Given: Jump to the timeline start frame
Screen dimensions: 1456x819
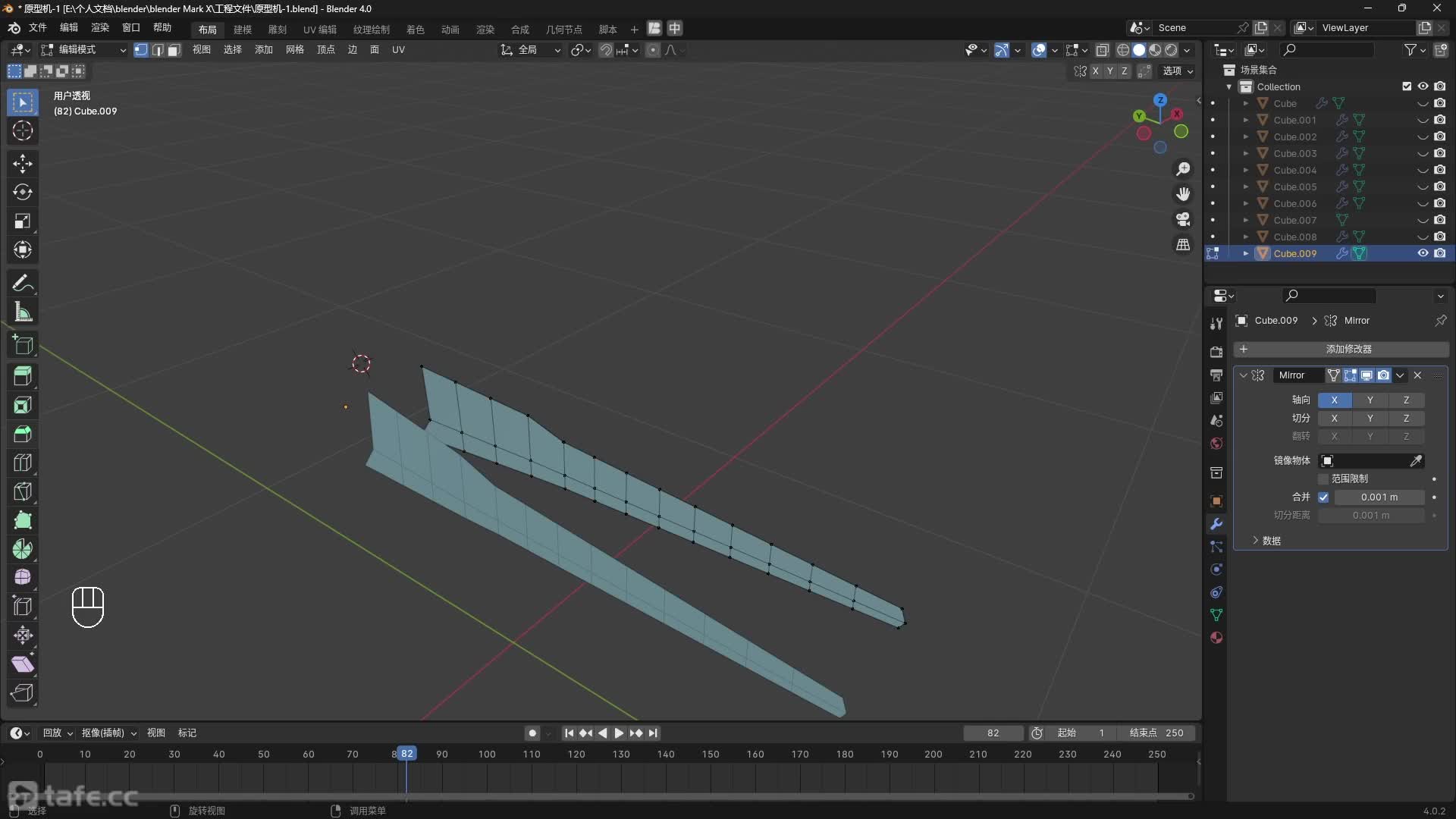Looking at the screenshot, I should 569,733.
